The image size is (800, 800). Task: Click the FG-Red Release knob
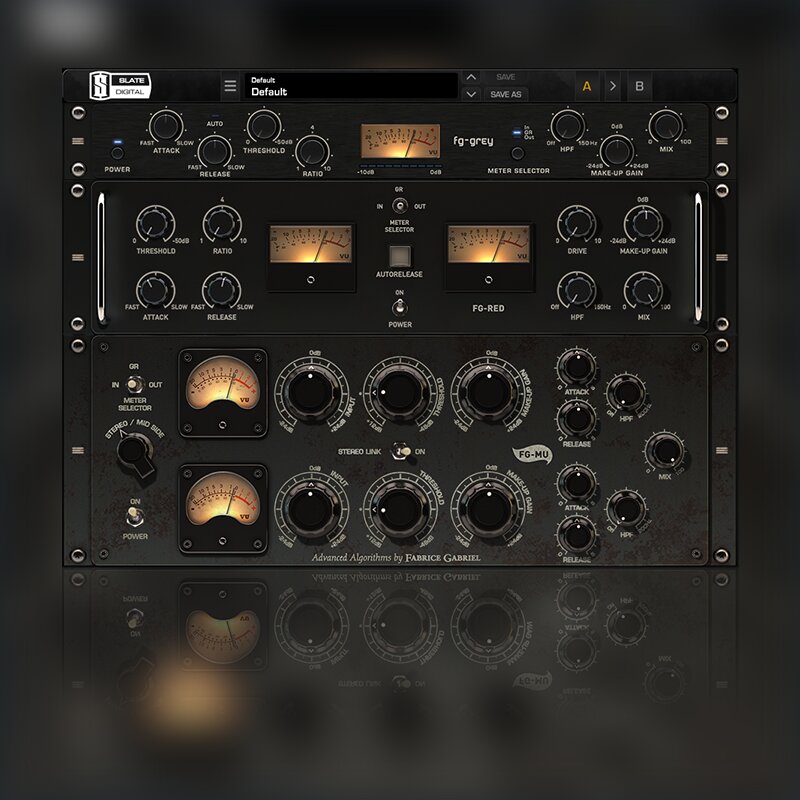(x=222, y=291)
